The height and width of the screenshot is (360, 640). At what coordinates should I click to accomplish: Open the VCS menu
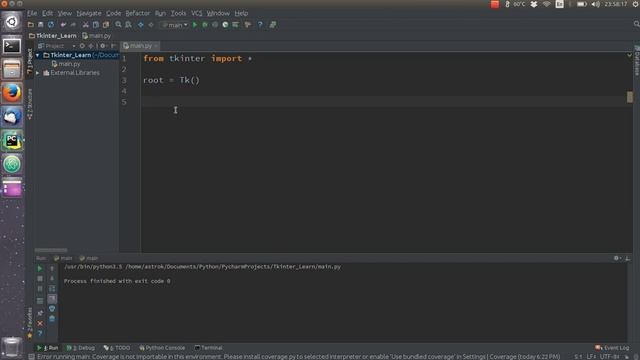197,13
